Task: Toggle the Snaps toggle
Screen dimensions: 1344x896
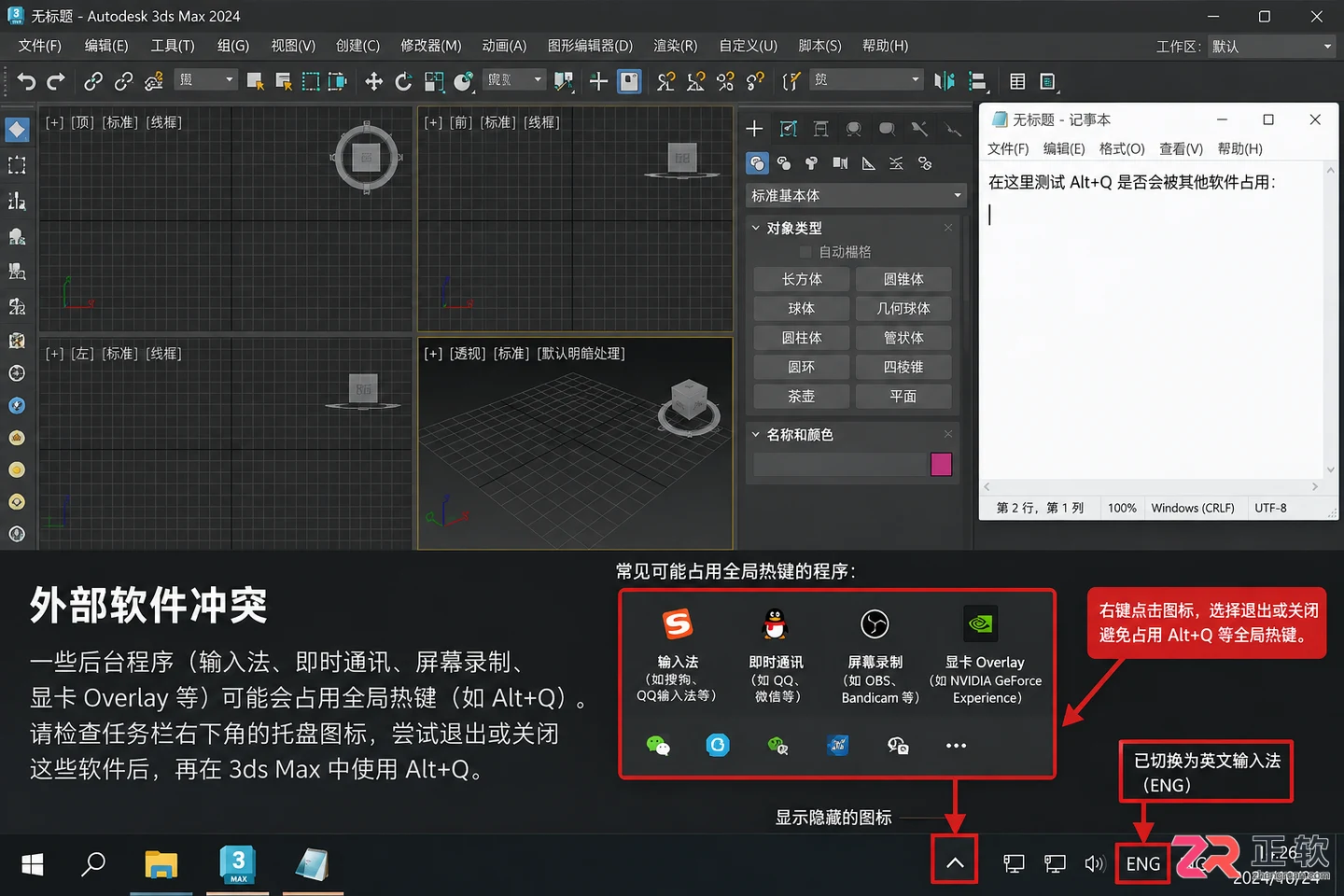Action: coord(665,81)
